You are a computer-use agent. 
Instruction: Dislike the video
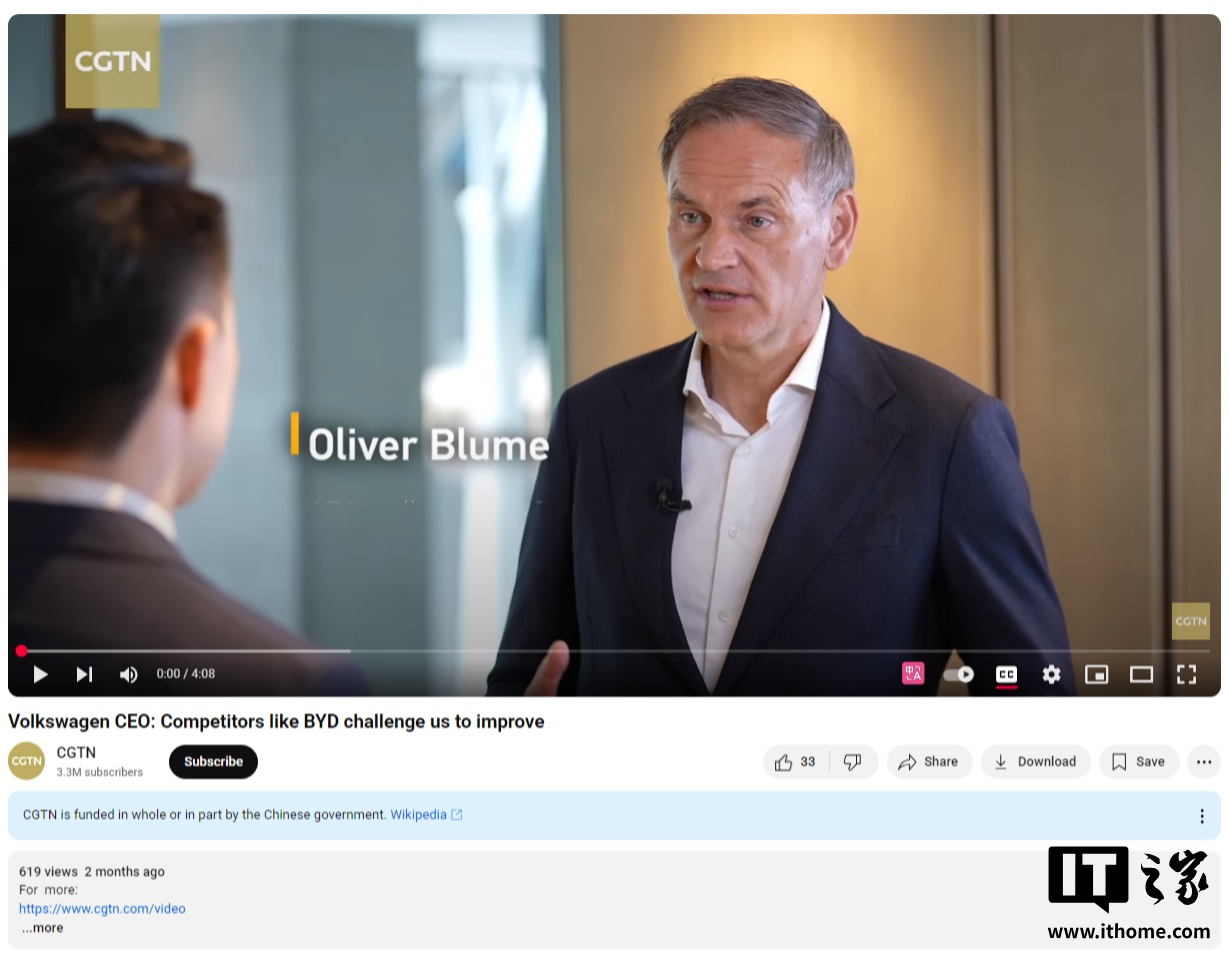point(853,762)
